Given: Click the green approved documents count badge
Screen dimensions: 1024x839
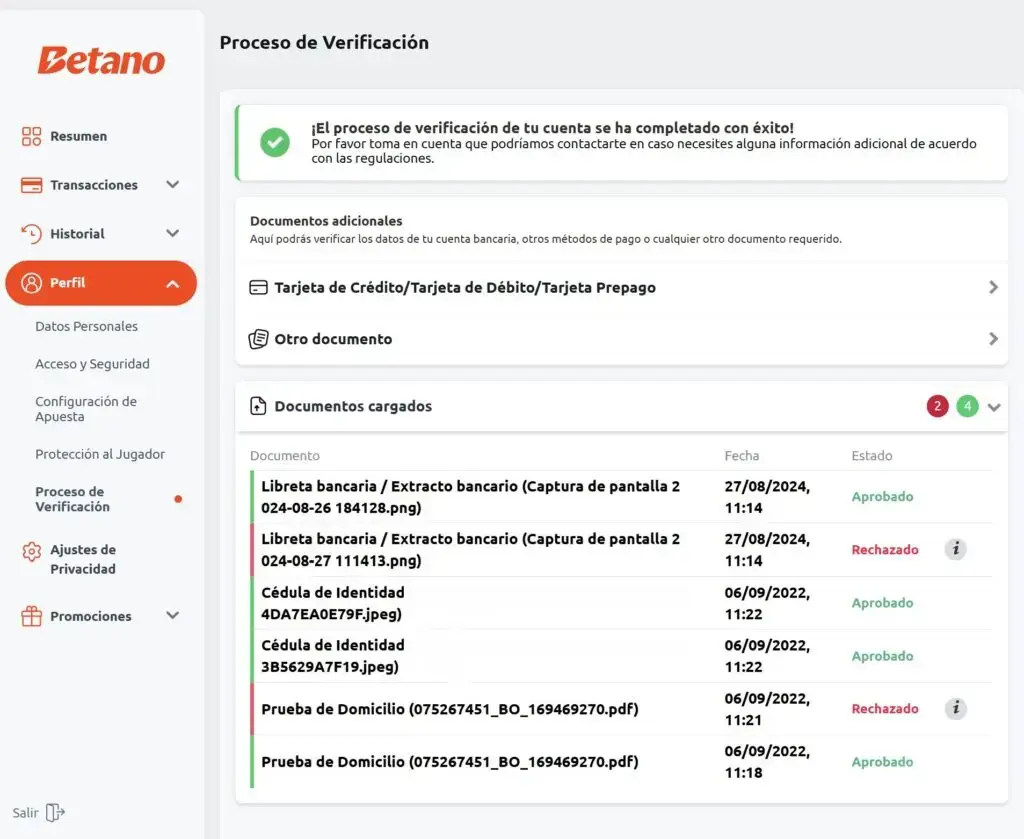Looking at the screenshot, I should (967, 407).
